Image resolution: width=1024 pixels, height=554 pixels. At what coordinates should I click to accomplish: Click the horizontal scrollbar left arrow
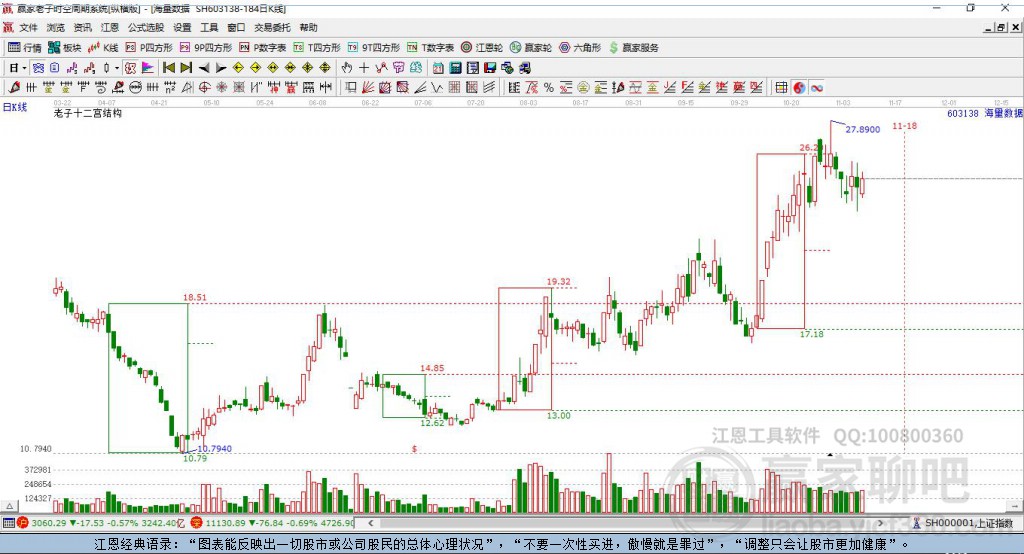tap(370, 523)
